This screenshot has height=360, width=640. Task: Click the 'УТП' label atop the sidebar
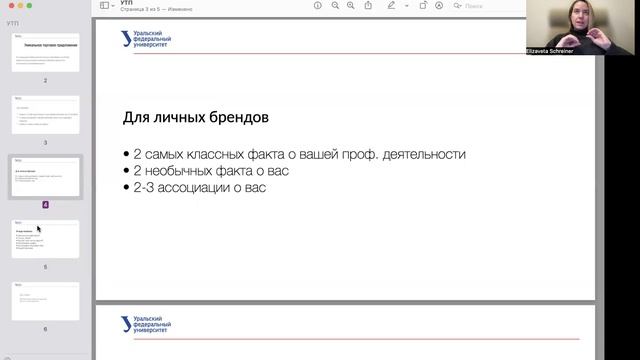click(13, 23)
